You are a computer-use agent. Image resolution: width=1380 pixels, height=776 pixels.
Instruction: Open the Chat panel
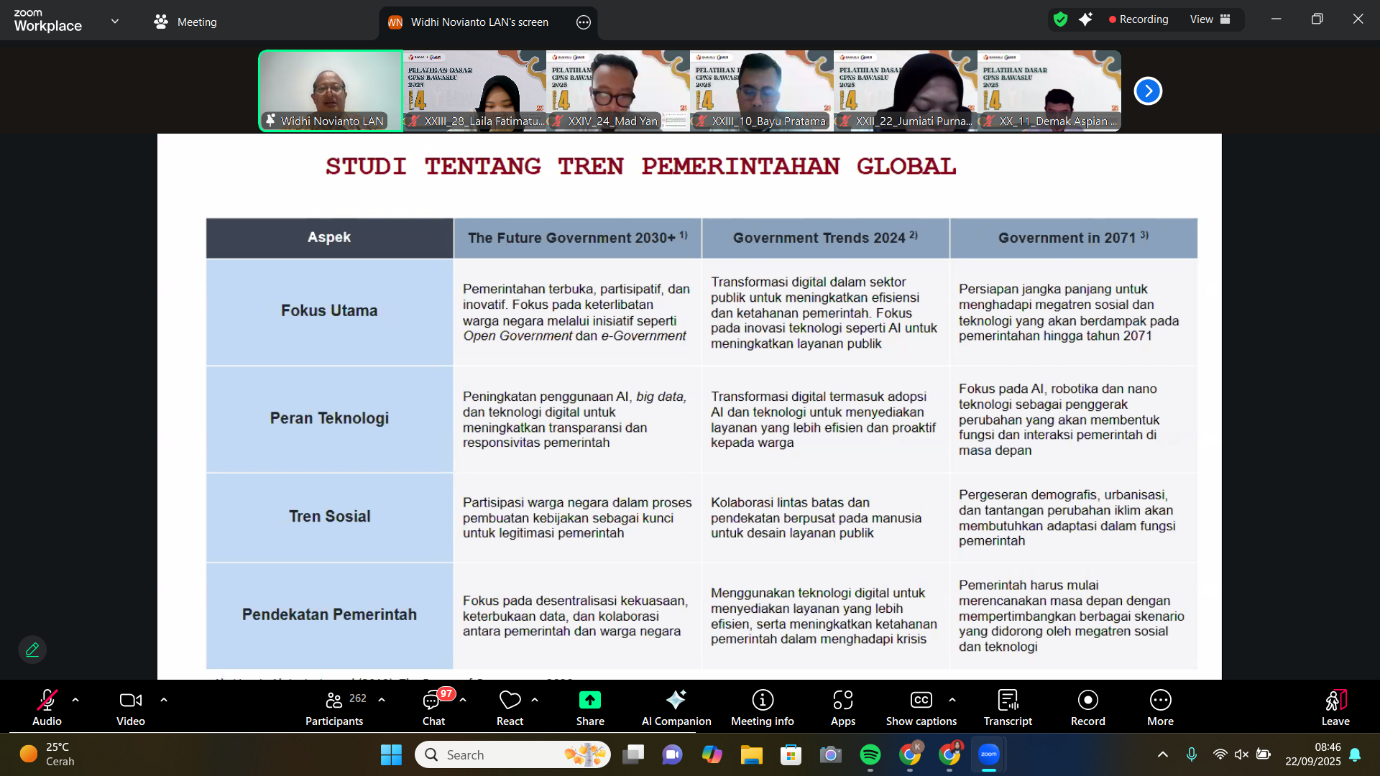pyautogui.click(x=433, y=707)
